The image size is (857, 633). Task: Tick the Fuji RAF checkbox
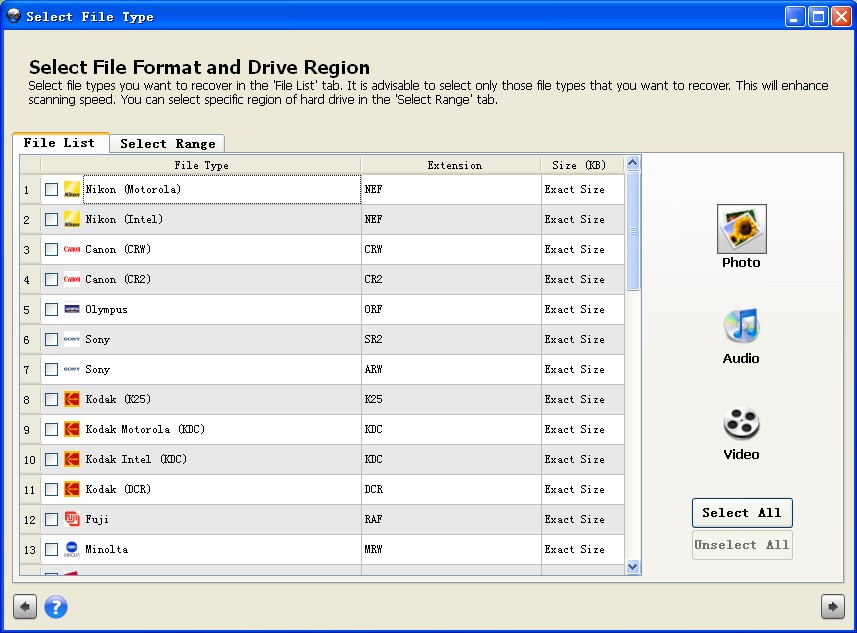click(51, 519)
